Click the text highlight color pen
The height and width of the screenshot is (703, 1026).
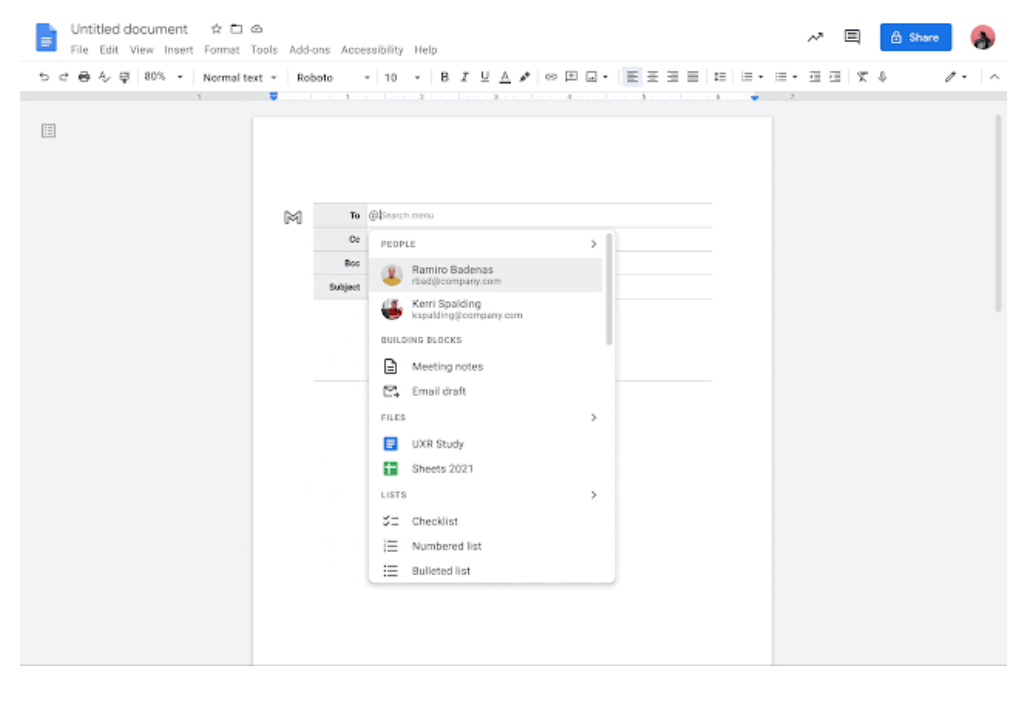pyautogui.click(x=525, y=77)
